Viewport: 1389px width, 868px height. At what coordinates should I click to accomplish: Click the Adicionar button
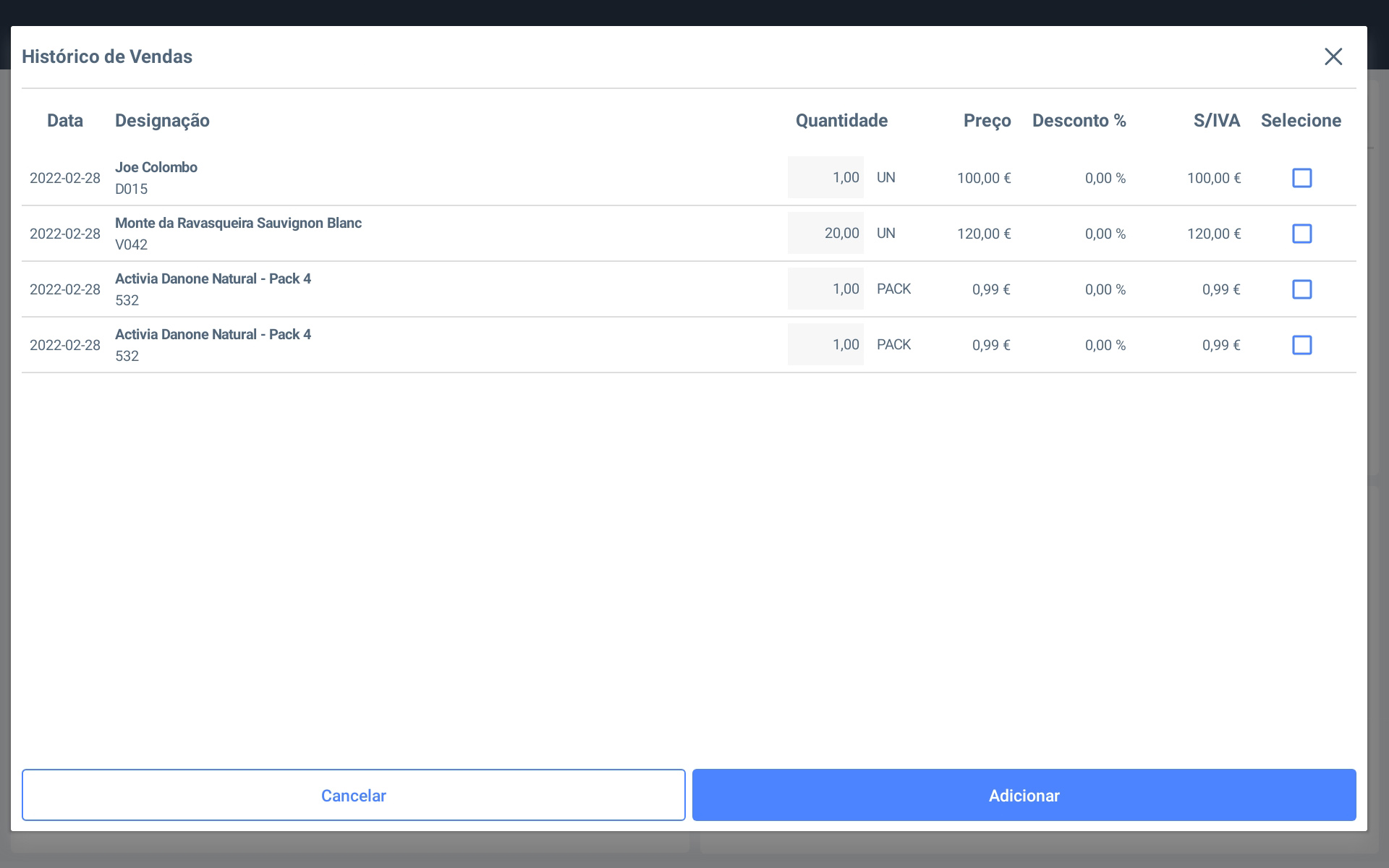tap(1024, 795)
